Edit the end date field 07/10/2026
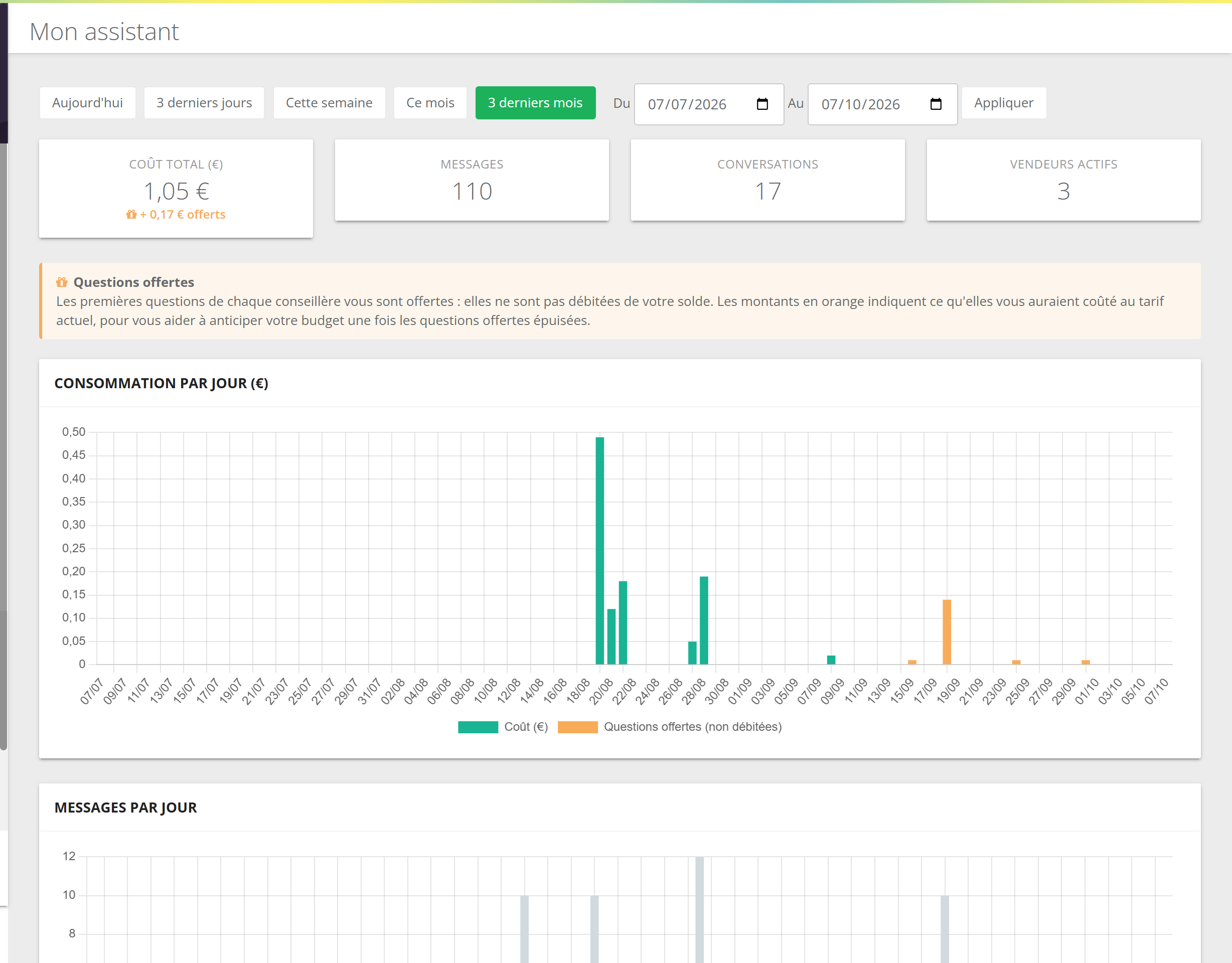Viewport: 1232px width, 963px height. (x=882, y=104)
